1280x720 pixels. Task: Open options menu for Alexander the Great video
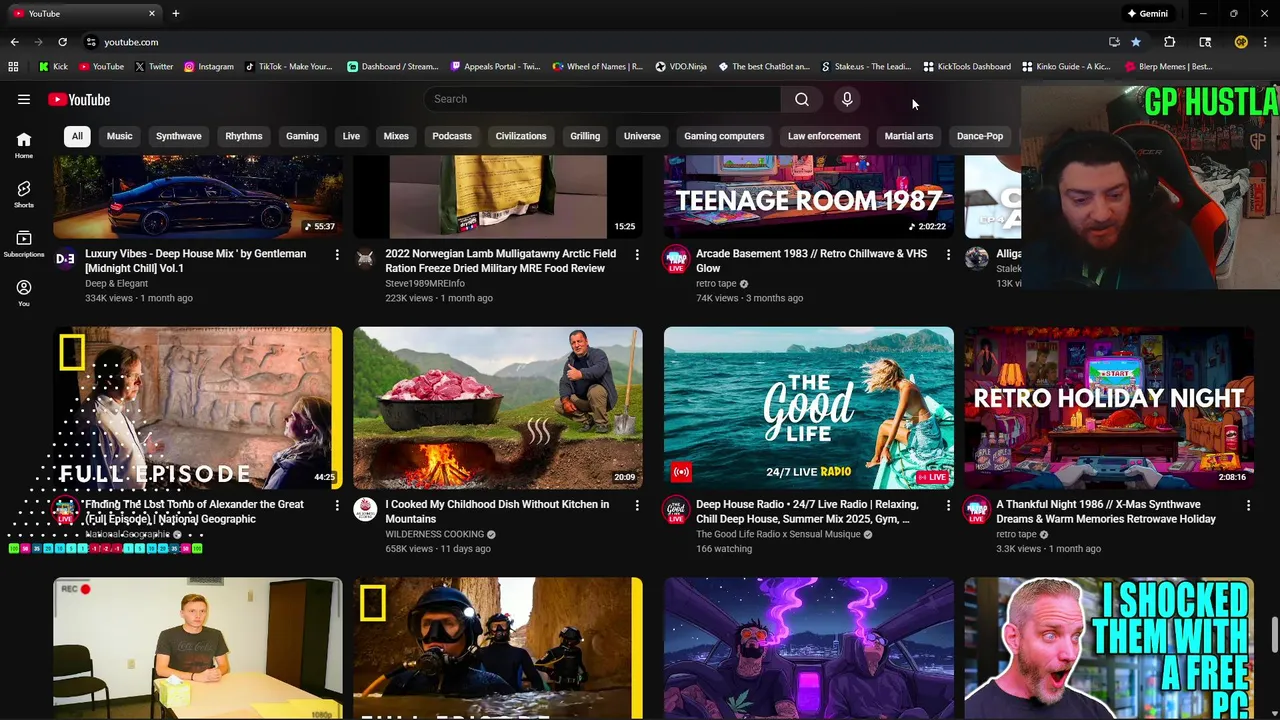point(337,506)
